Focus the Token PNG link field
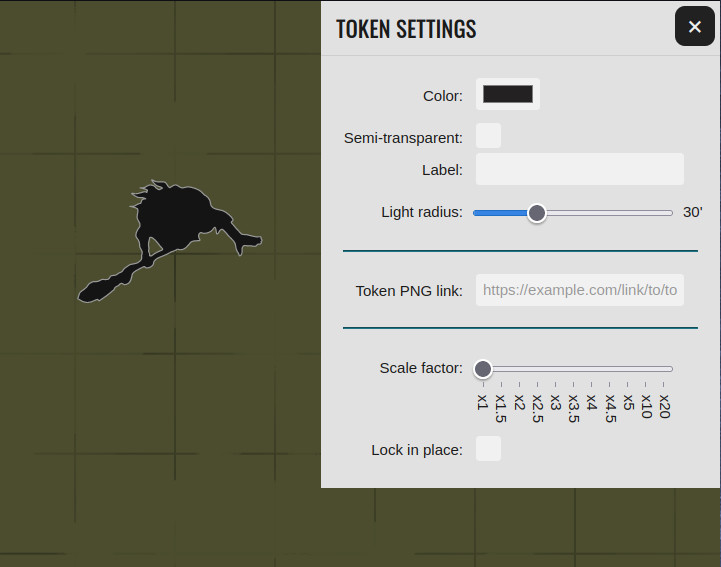Viewport: 721px width, 567px height. (x=579, y=290)
